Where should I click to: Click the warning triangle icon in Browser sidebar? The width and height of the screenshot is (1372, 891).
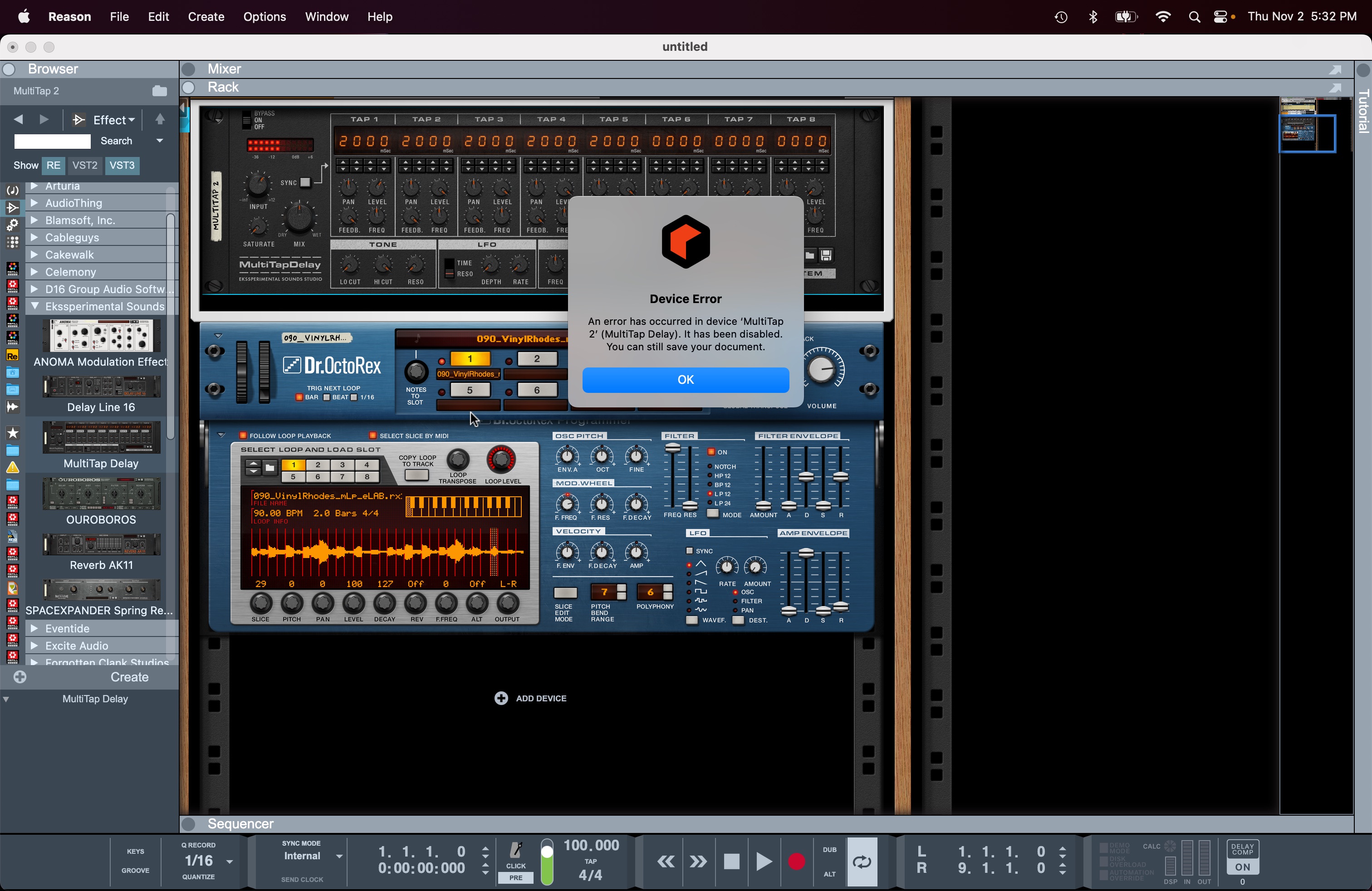coord(13,467)
